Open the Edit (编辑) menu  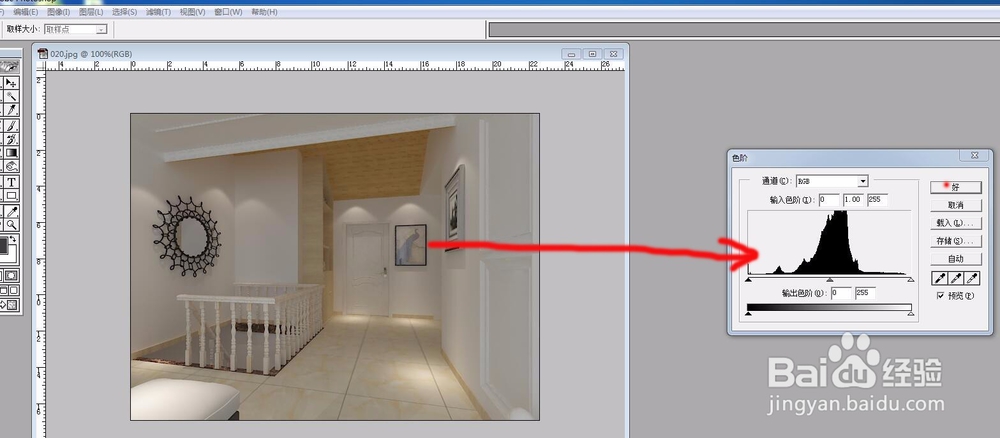click(x=25, y=12)
